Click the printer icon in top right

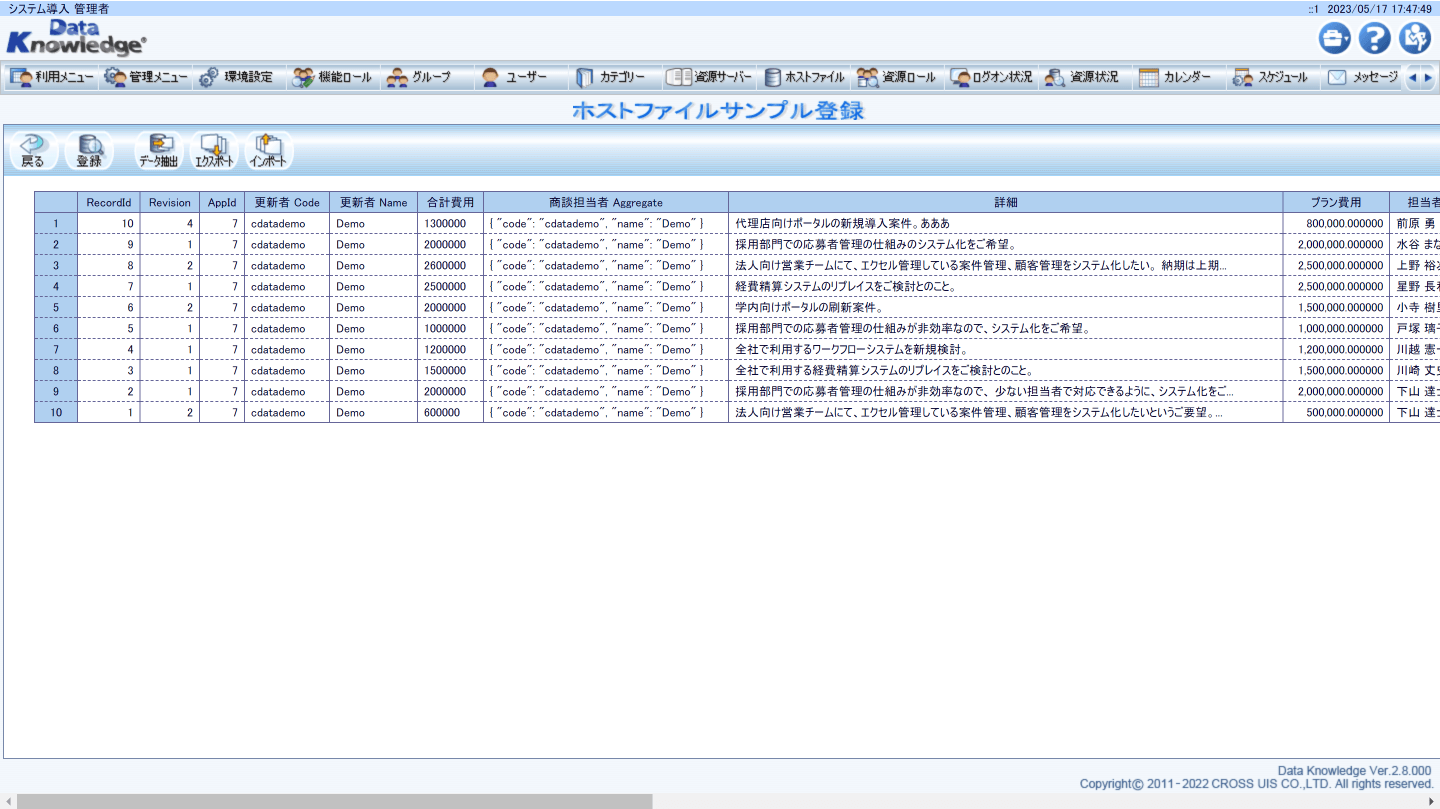1335,37
